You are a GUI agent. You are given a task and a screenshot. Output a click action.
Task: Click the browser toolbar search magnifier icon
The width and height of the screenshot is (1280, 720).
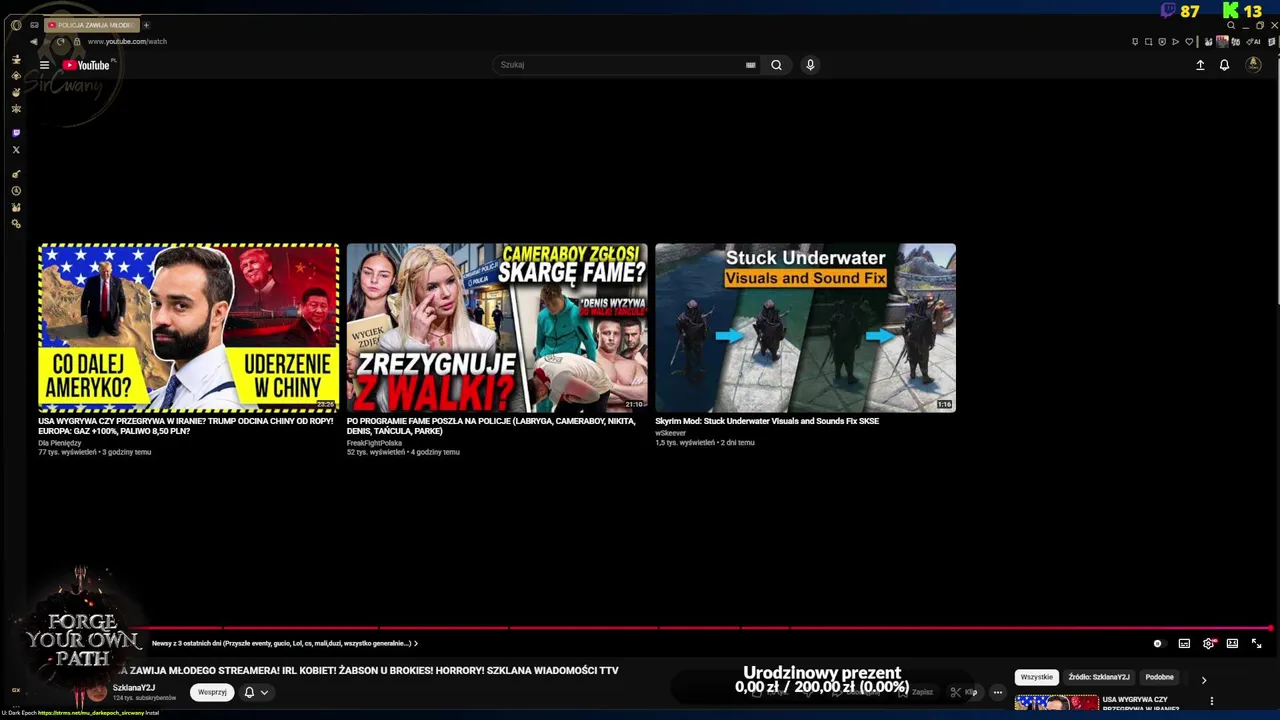point(1231,26)
